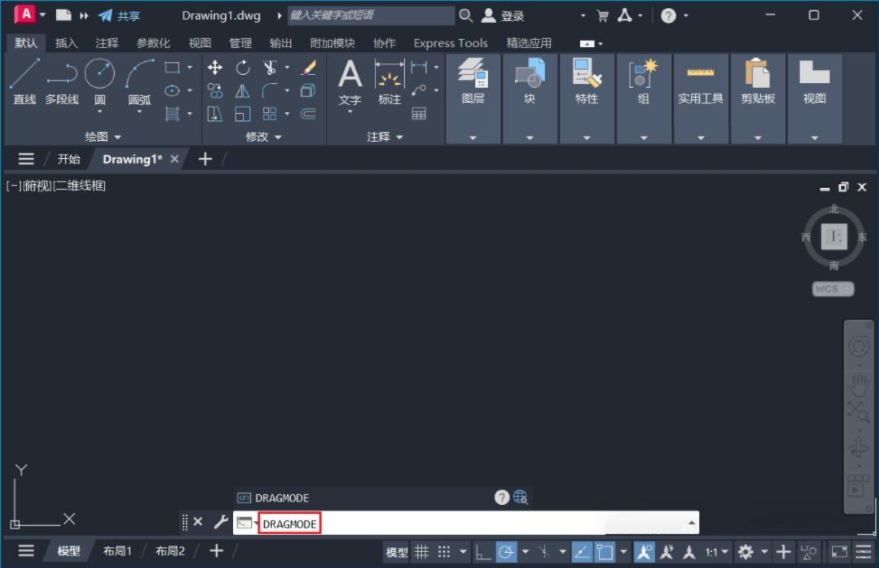Screen dimensions: 879x568
Task: Click the Share (共享) button
Action: pyautogui.click(x=119, y=16)
